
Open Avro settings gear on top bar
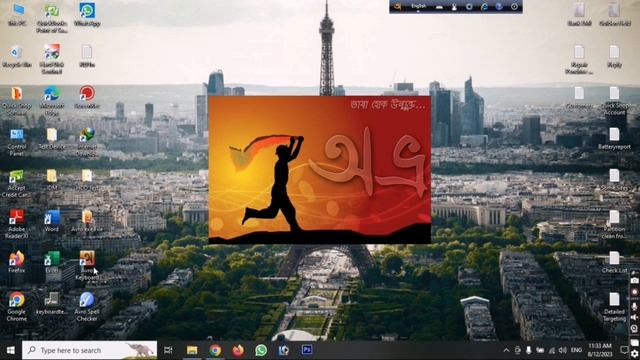point(469,7)
